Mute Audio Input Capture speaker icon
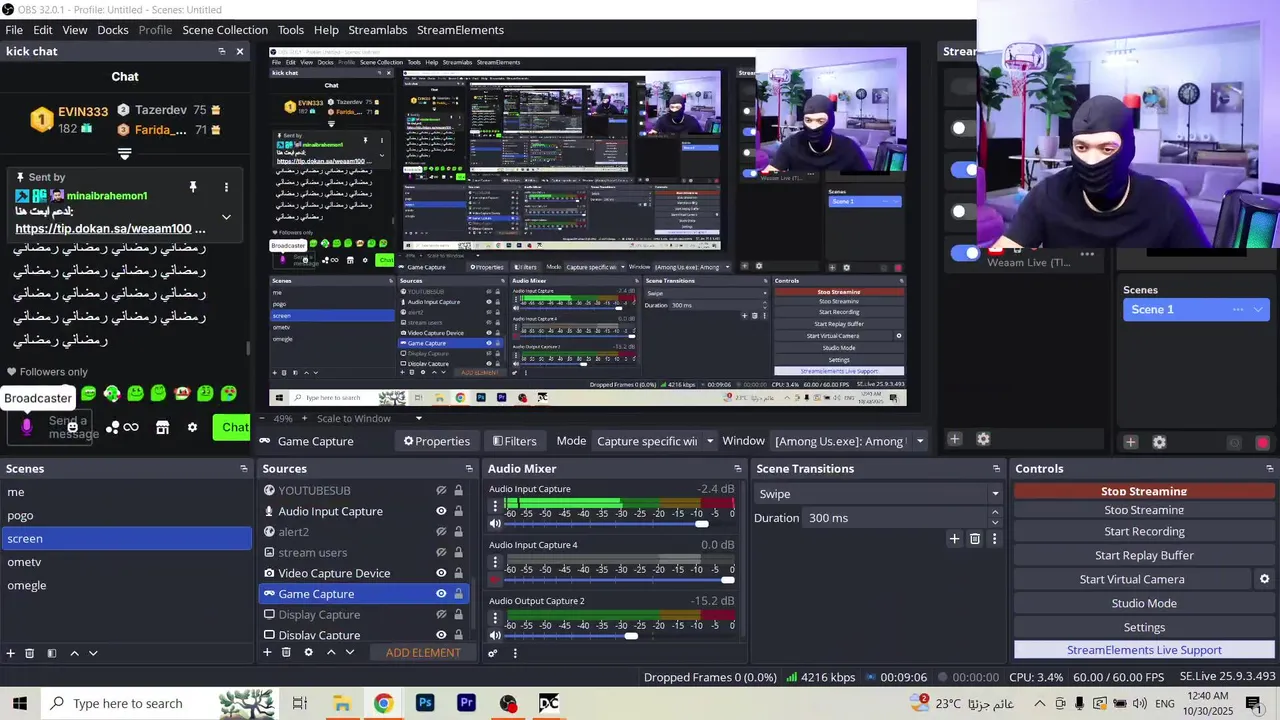Screen dimensions: 1280x720 (x=495, y=523)
